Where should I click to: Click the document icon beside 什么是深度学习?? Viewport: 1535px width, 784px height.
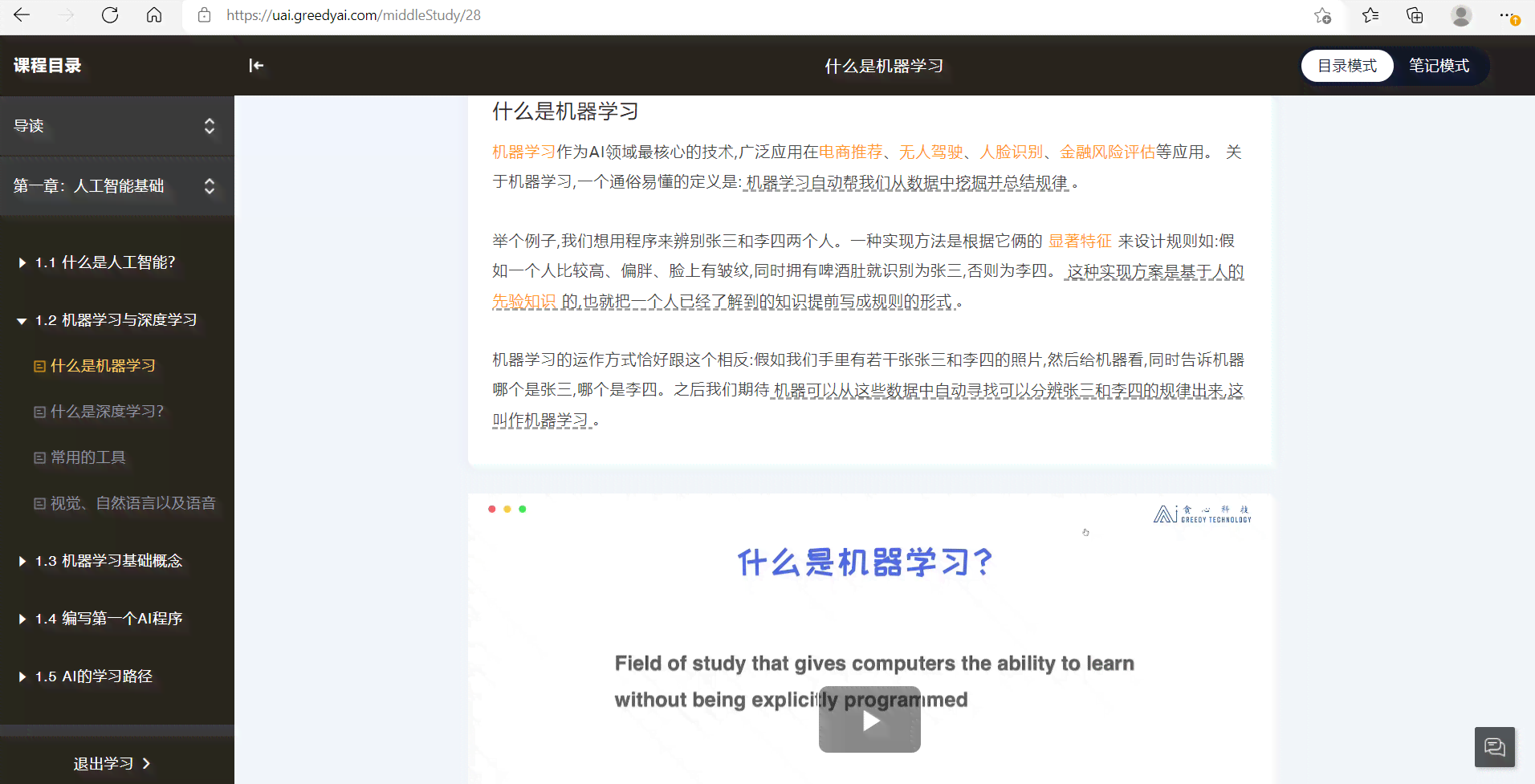pyautogui.click(x=39, y=412)
